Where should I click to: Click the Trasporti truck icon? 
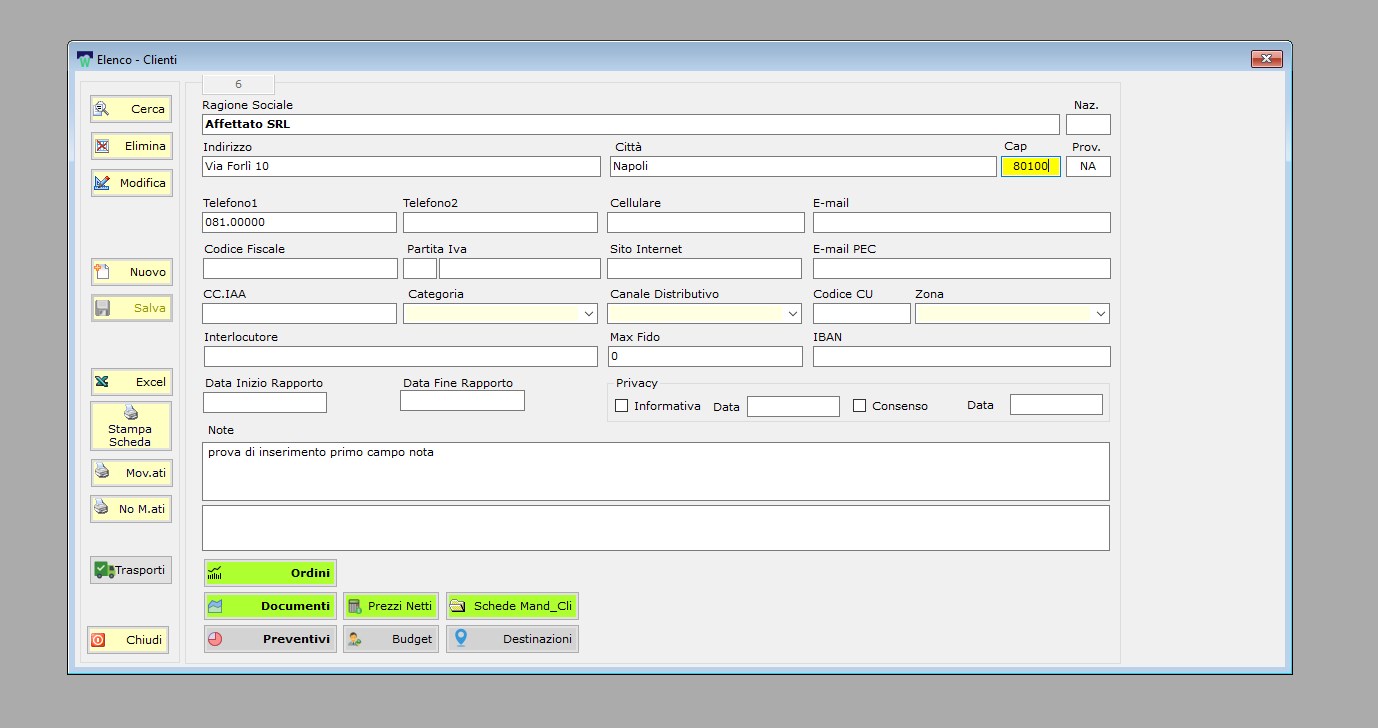pyautogui.click(x=104, y=570)
